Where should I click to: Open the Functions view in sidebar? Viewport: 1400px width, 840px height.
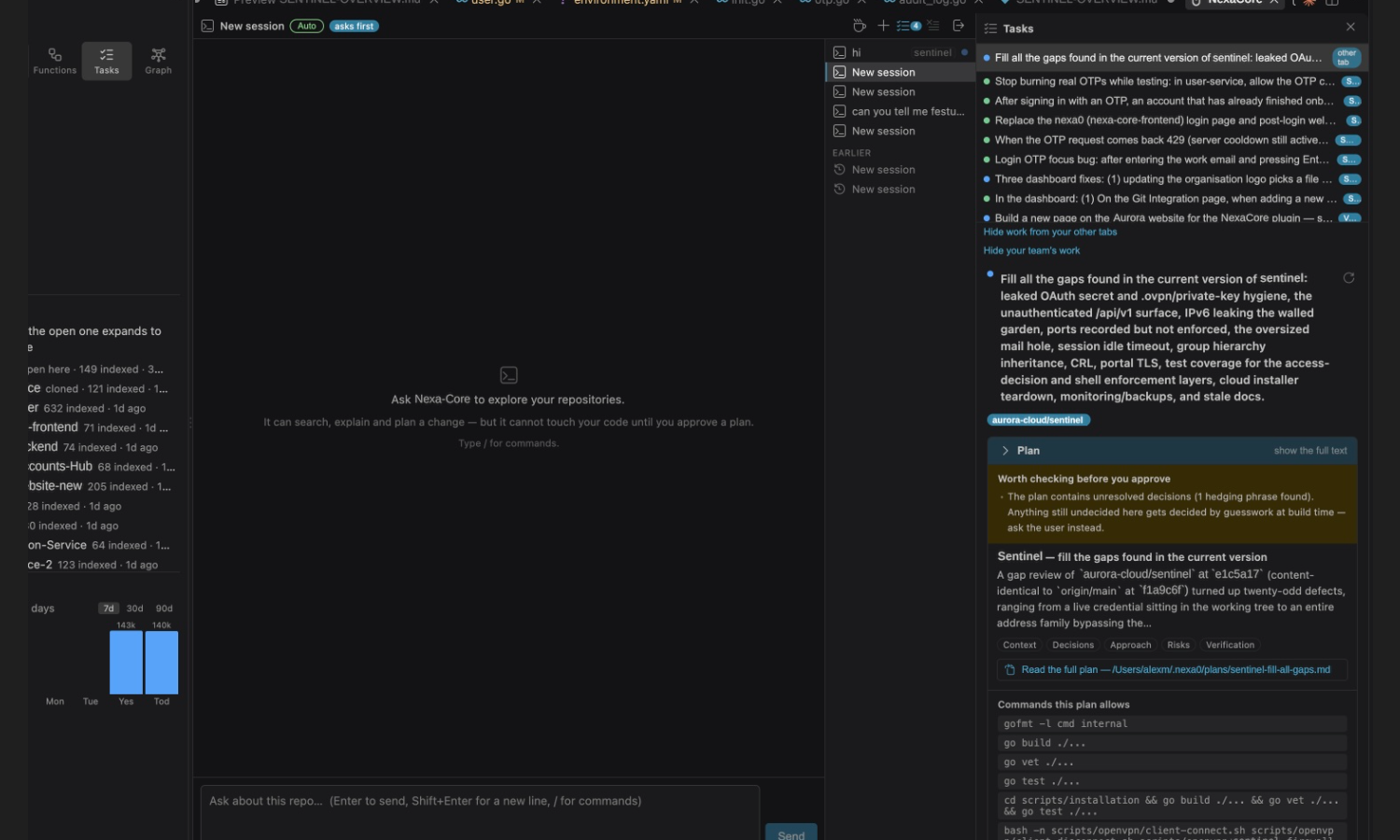55,61
